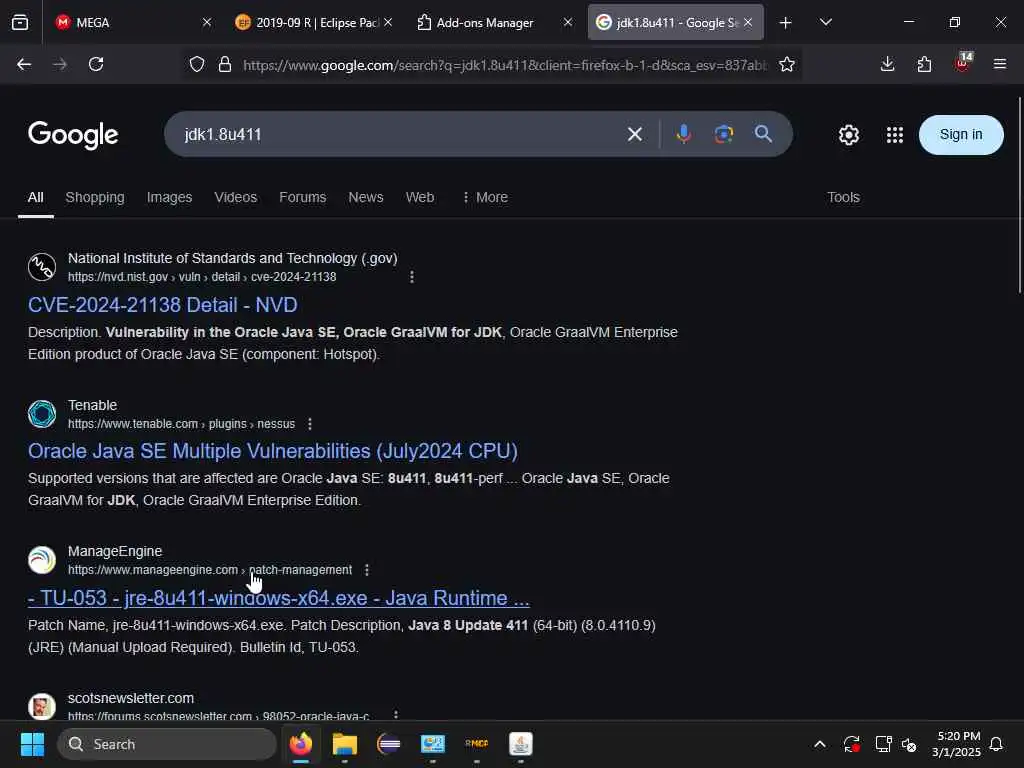Select the Images results tab
The width and height of the screenshot is (1024, 768).
169,197
